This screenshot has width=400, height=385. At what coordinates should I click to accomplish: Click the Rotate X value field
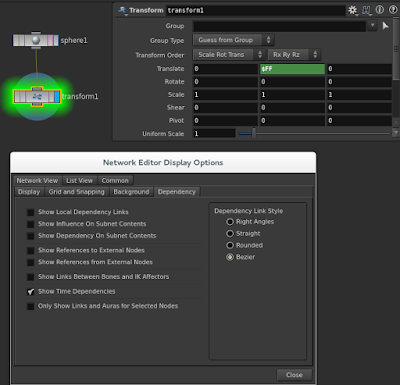[225, 82]
